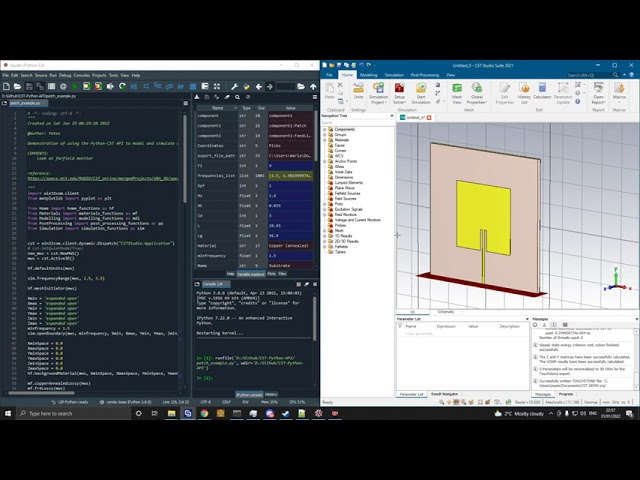Open the Global Properties dropdown
The height and width of the screenshot is (480, 640).
tap(476, 100)
